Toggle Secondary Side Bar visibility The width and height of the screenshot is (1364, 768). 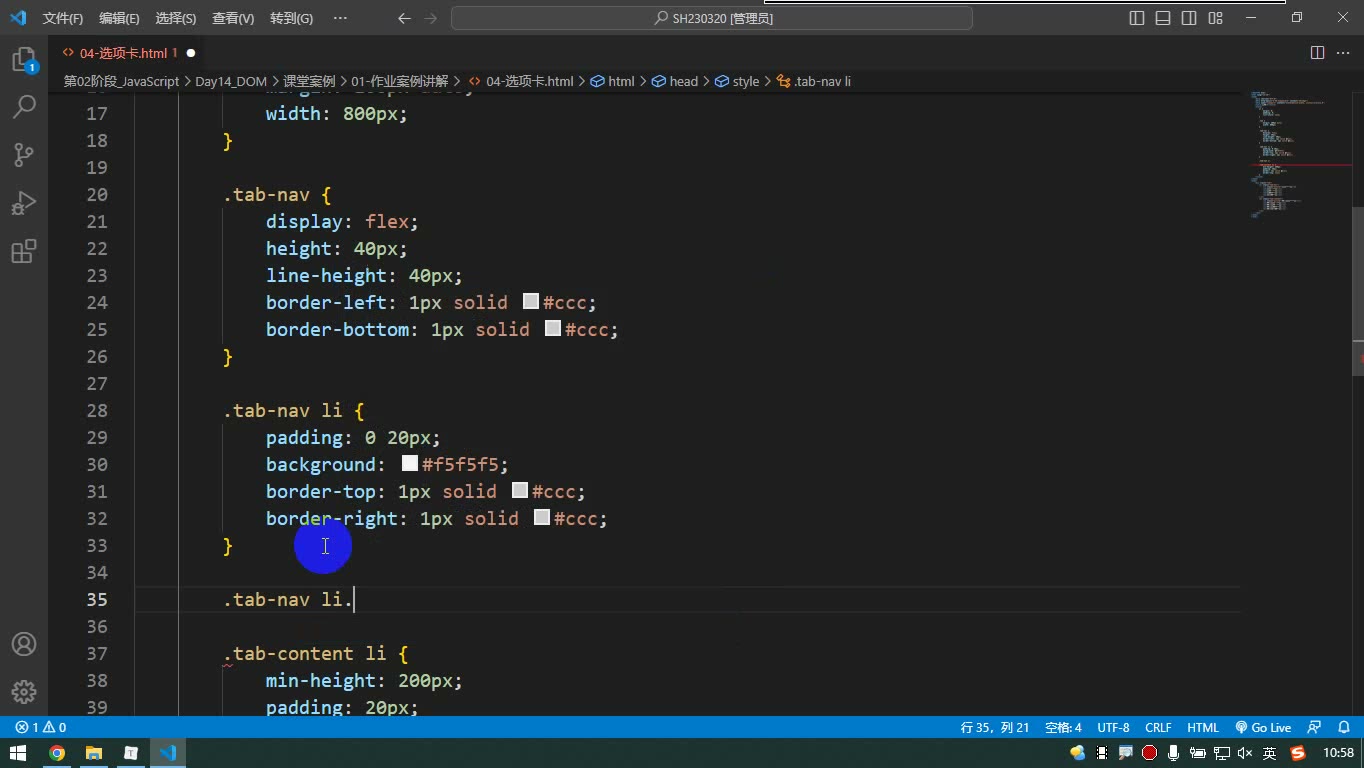[1189, 18]
